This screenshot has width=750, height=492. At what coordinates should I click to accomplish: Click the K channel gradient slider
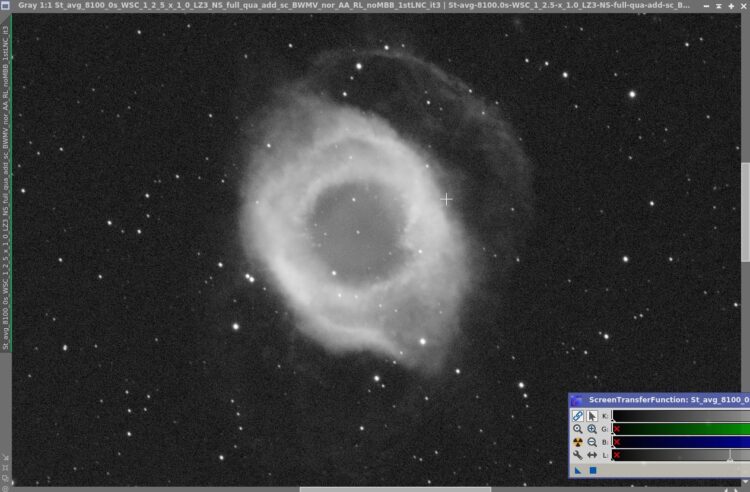(x=681, y=416)
